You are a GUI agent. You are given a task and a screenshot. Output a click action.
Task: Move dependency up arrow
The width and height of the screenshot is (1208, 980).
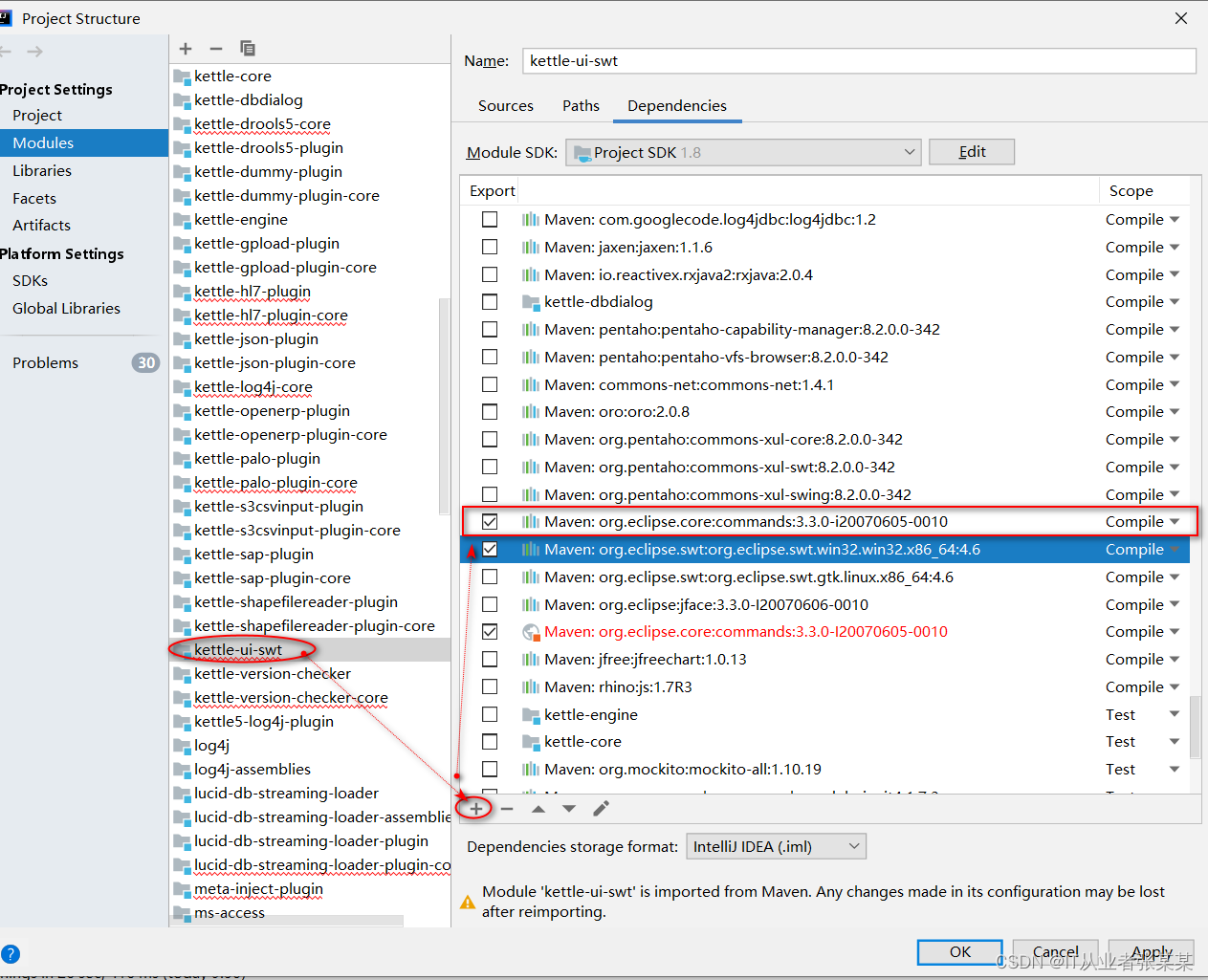[x=538, y=809]
